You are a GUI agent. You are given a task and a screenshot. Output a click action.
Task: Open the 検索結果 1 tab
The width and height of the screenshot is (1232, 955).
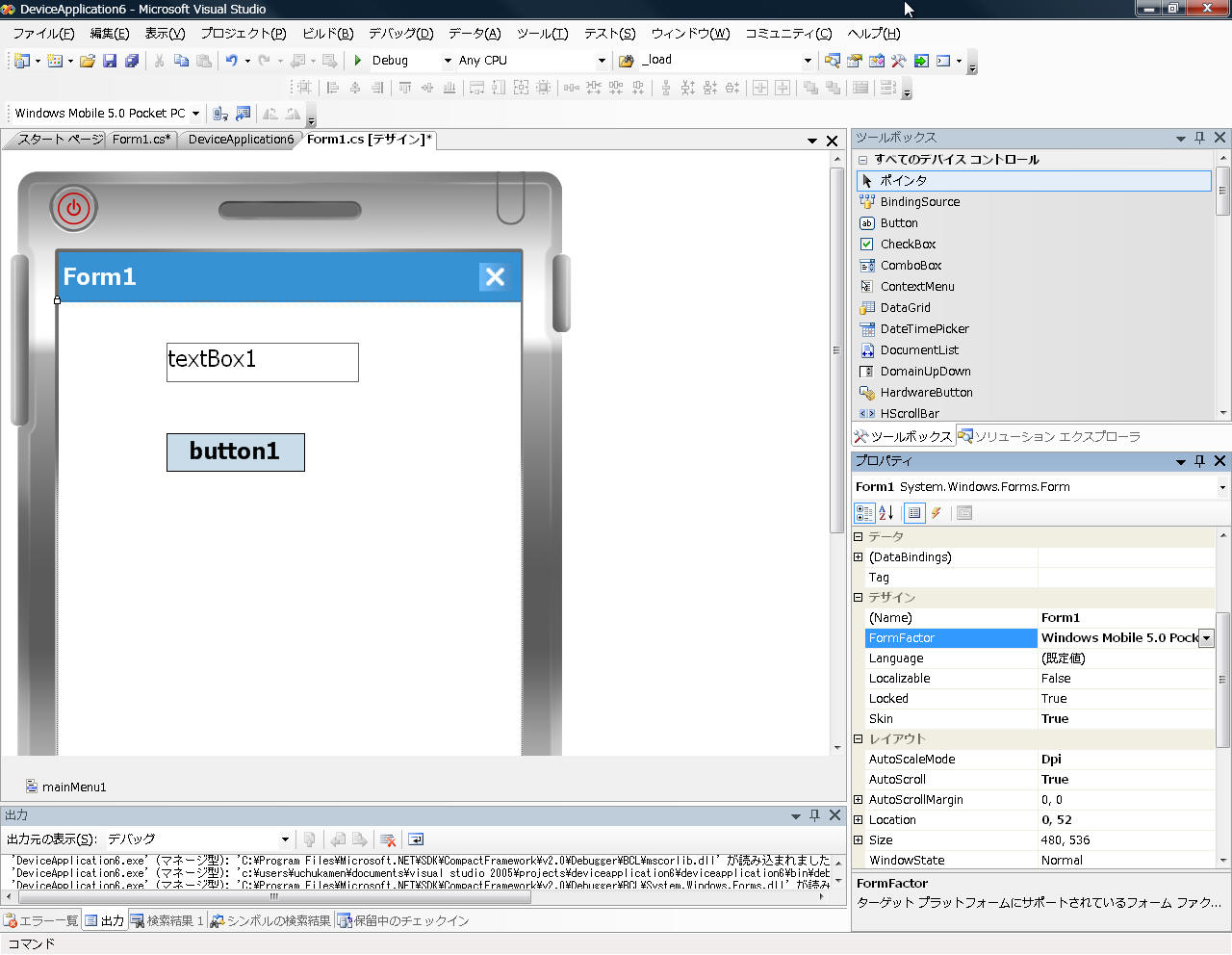click(167, 921)
